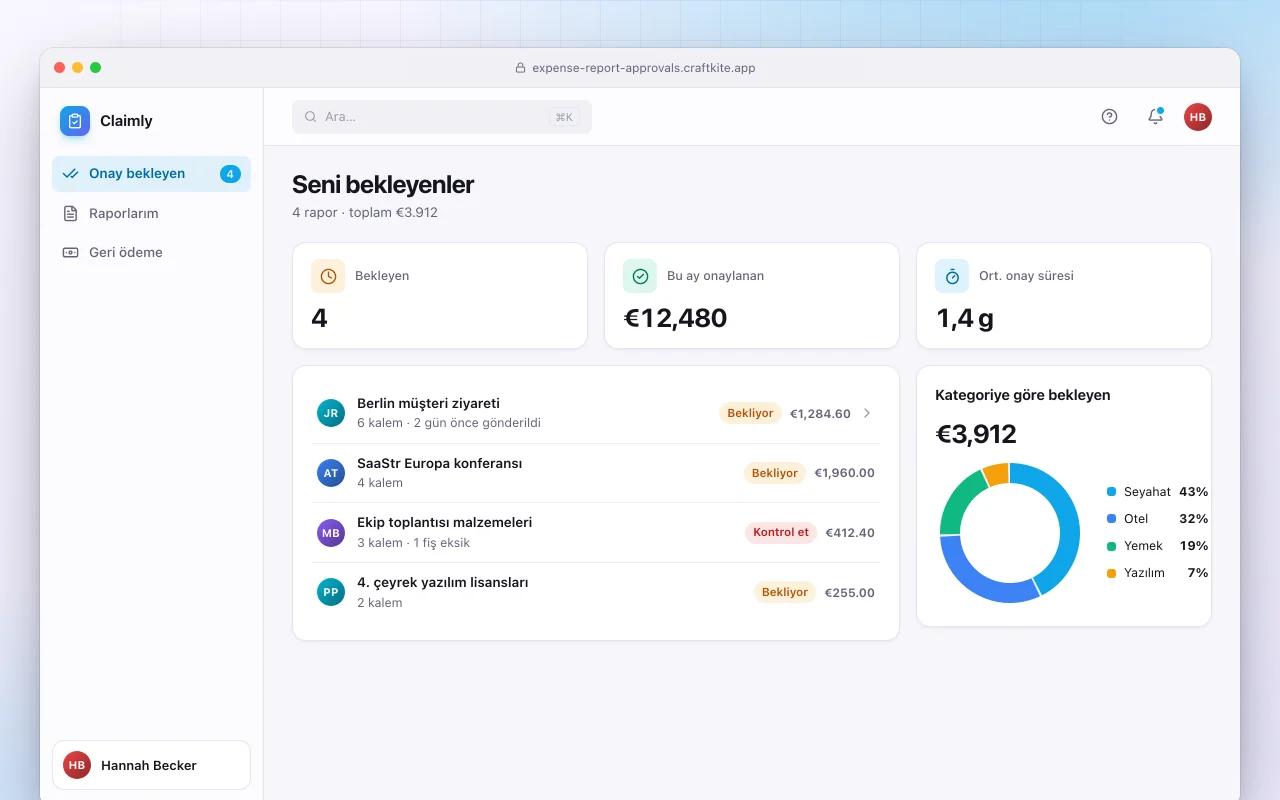Click the €412.40 amount
The image size is (1280, 800).
(x=850, y=533)
